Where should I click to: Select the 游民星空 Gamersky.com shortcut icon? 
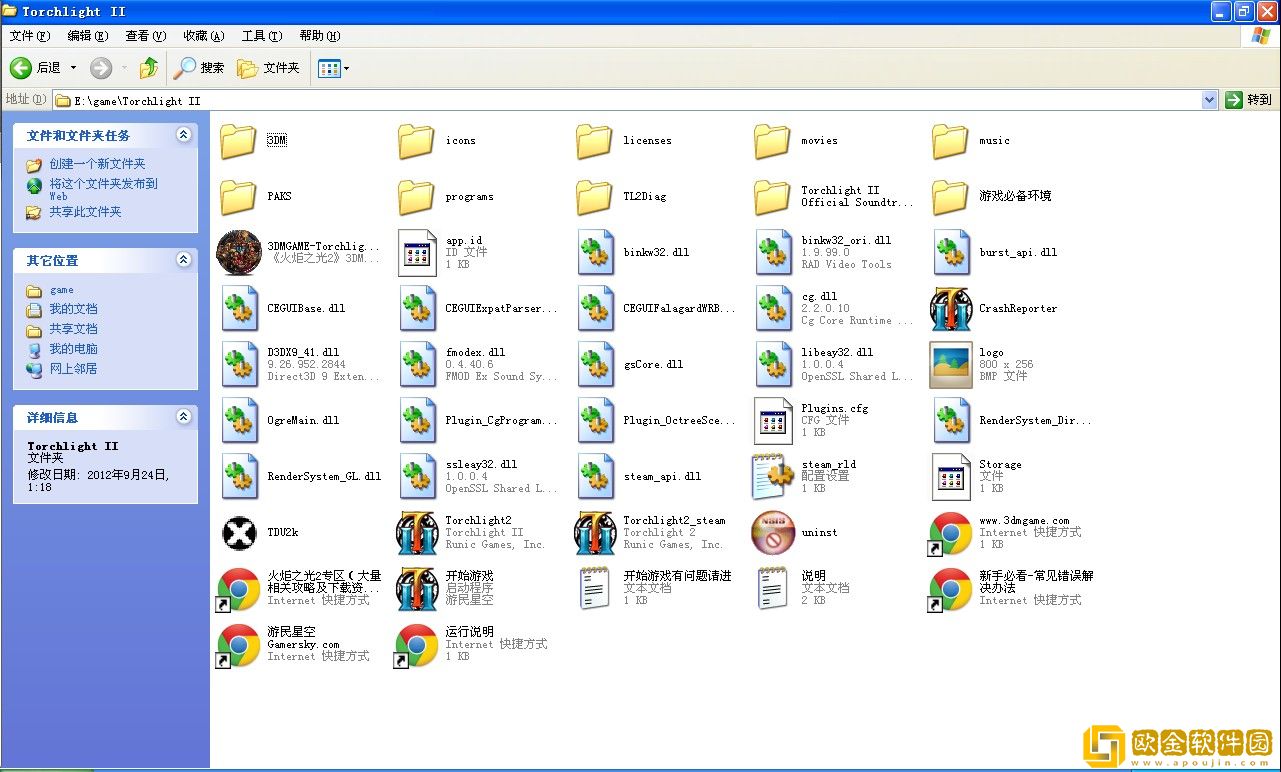click(x=238, y=645)
